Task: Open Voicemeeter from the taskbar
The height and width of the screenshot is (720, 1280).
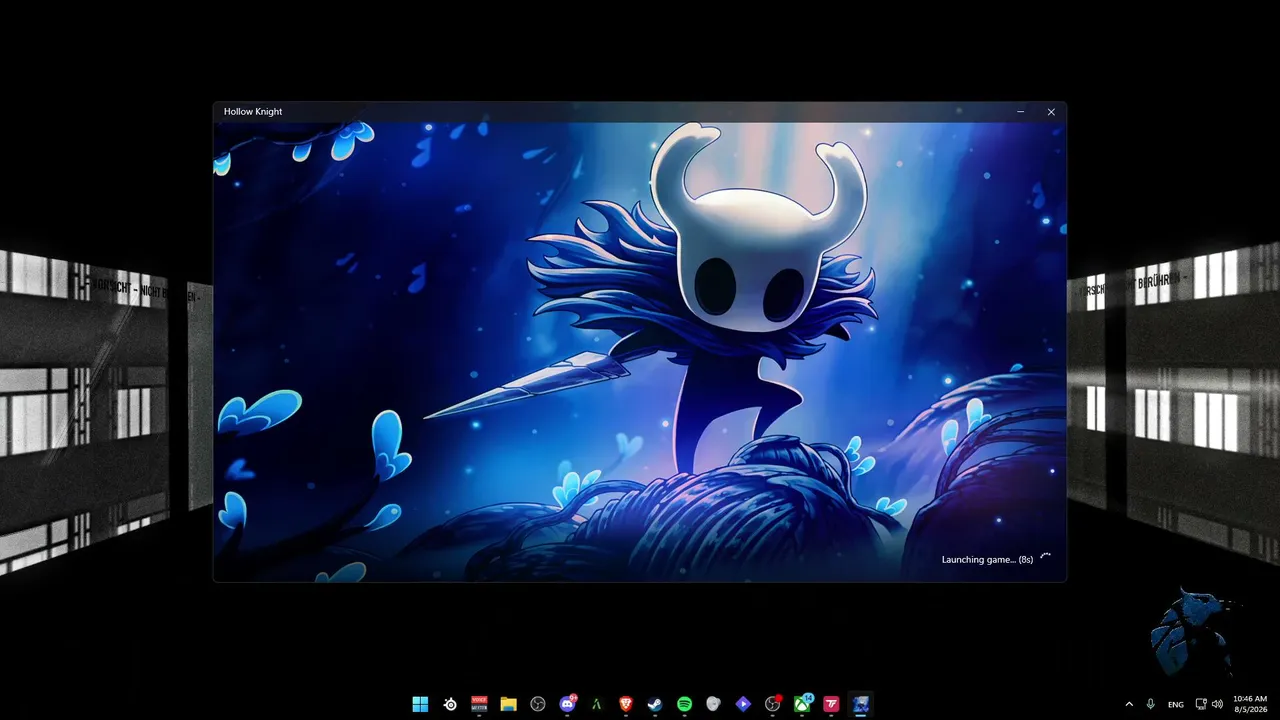Action: tap(480, 704)
